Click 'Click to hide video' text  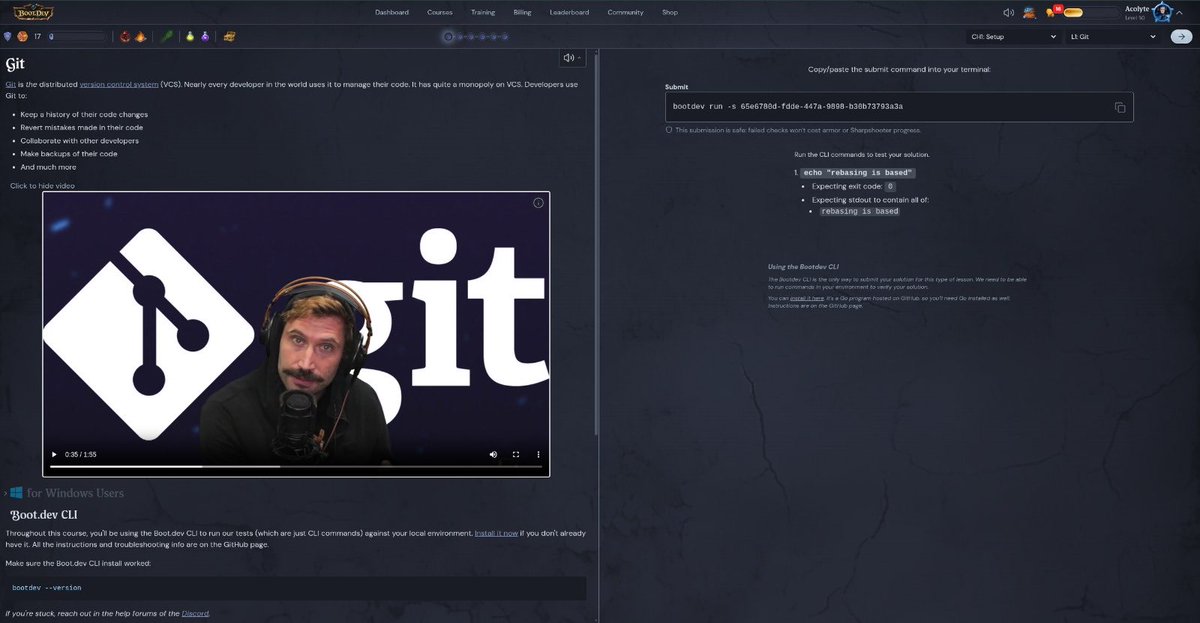pyautogui.click(x=42, y=186)
